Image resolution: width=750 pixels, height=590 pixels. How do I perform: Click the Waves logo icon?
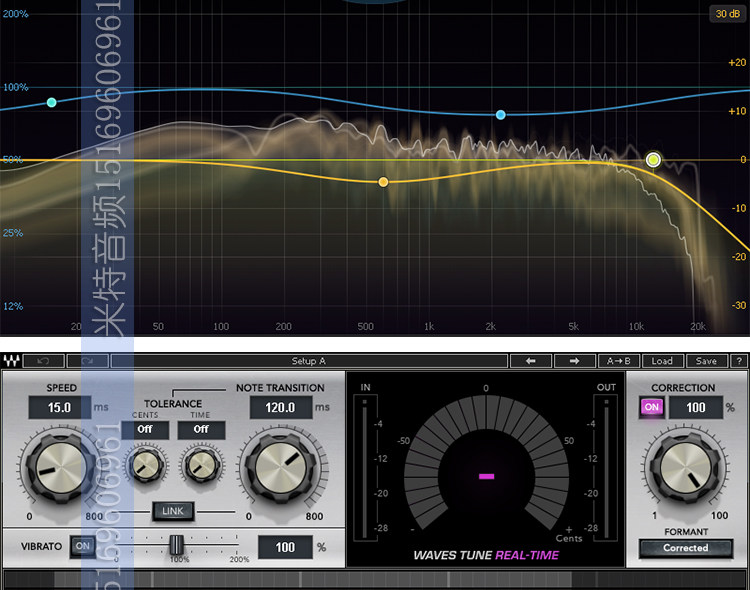[x=11, y=361]
